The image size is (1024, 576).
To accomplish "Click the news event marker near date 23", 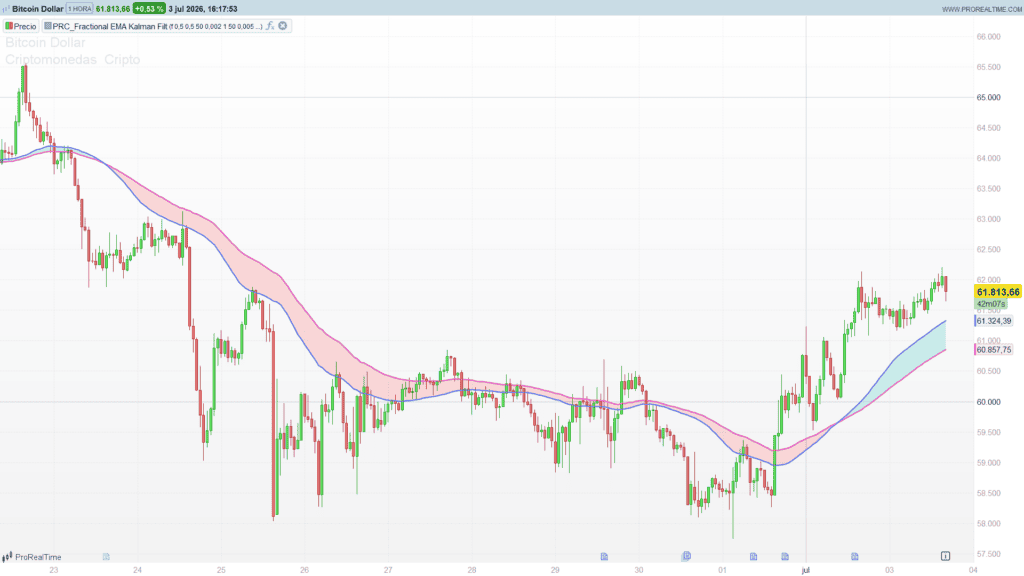I will click(106, 556).
